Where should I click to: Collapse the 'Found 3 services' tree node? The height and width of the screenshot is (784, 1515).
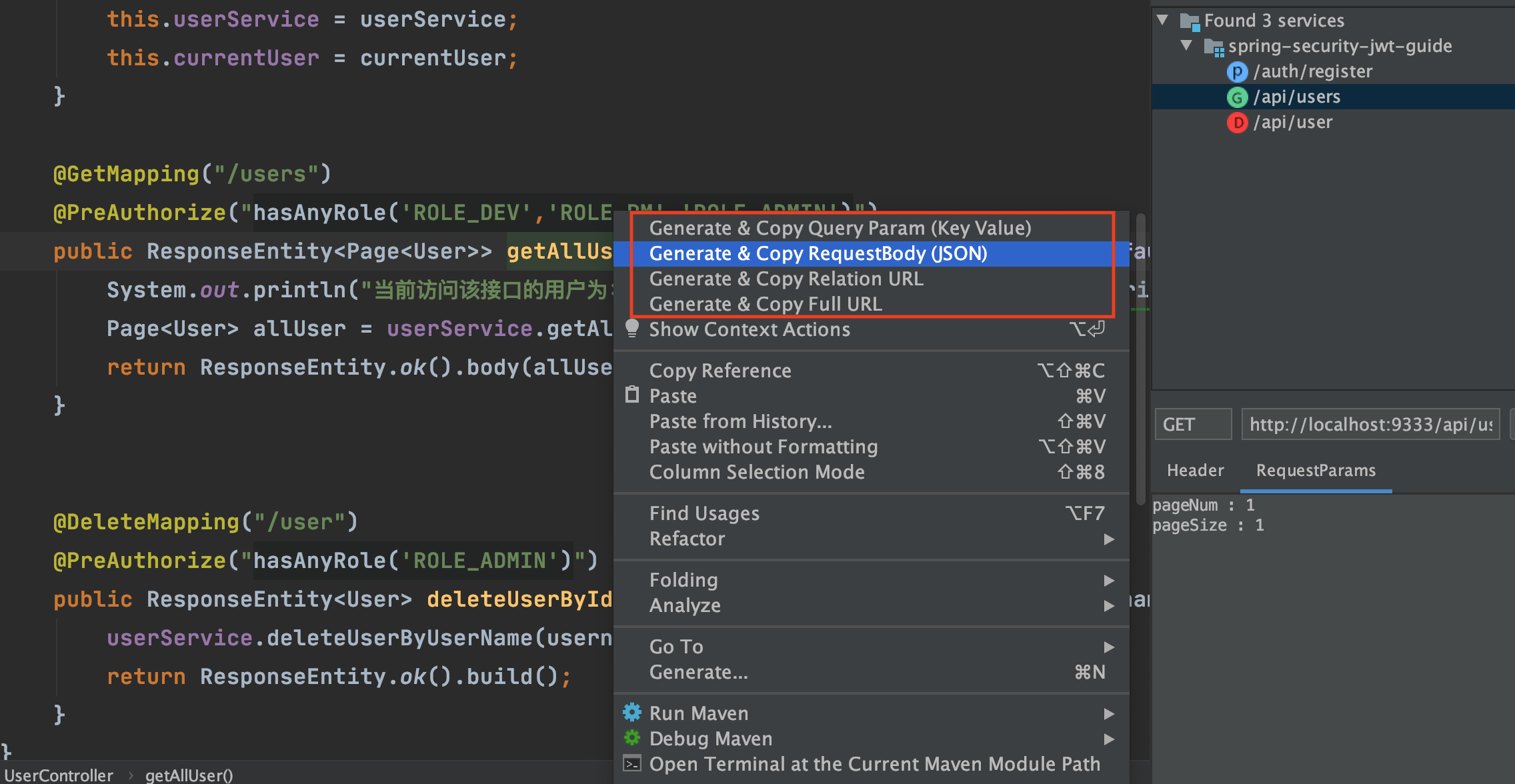(x=1163, y=20)
